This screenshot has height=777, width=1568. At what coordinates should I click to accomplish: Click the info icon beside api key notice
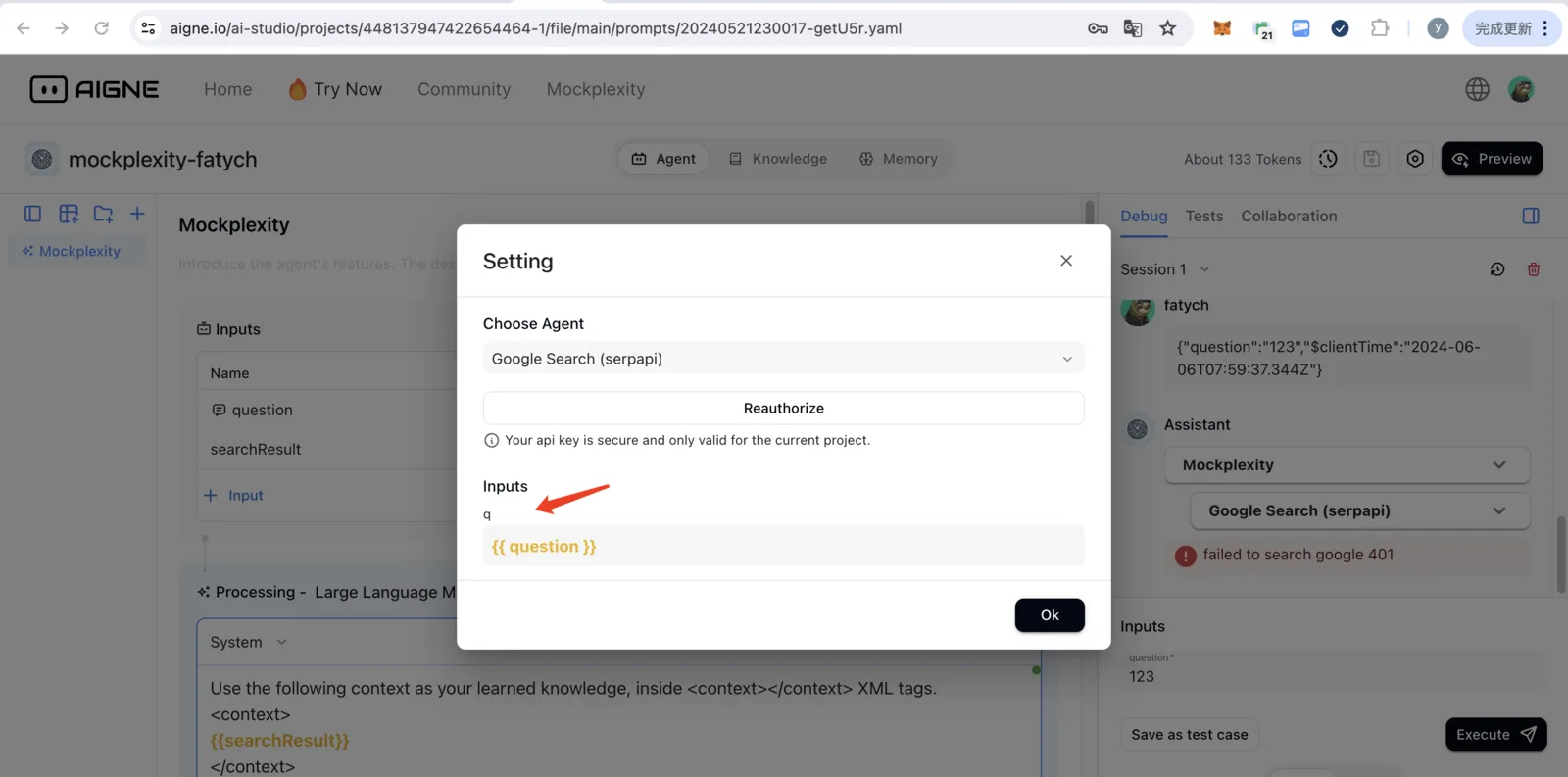492,441
